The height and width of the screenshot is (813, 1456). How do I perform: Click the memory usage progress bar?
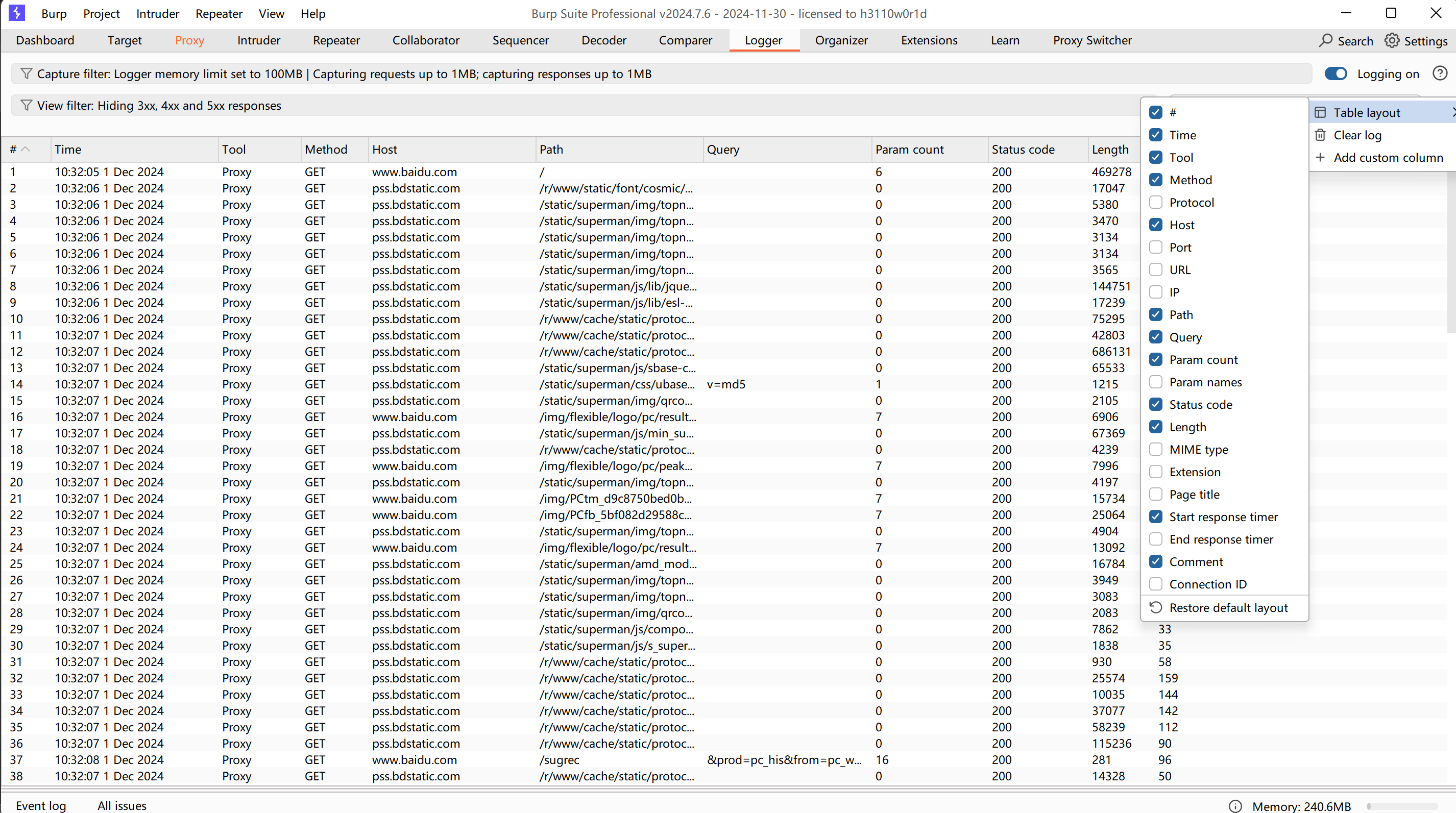click(x=1402, y=806)
